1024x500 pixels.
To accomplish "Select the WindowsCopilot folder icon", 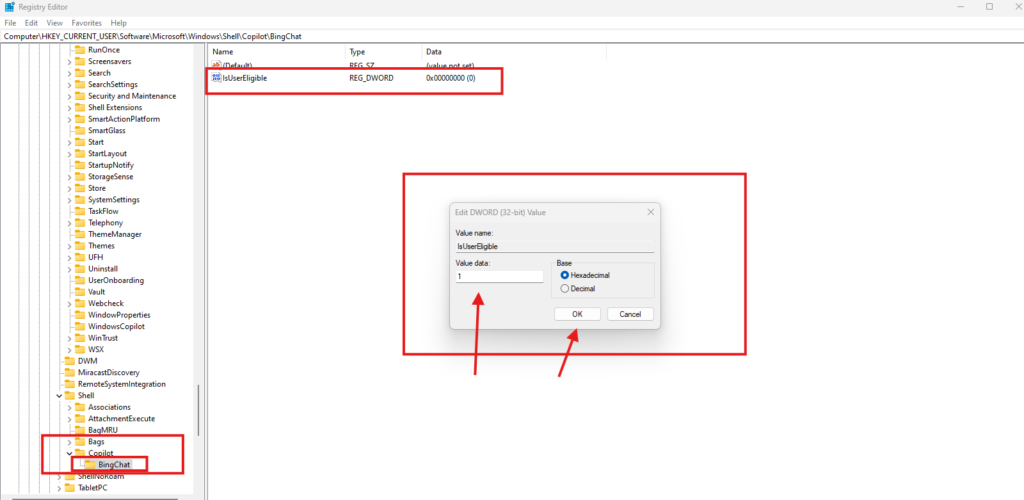I will 80,326.
